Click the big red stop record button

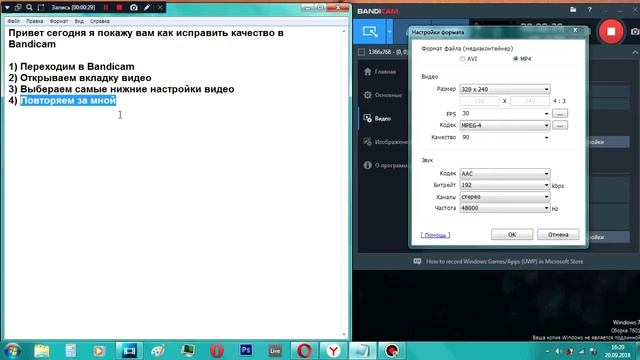click(x=611, y=31)
